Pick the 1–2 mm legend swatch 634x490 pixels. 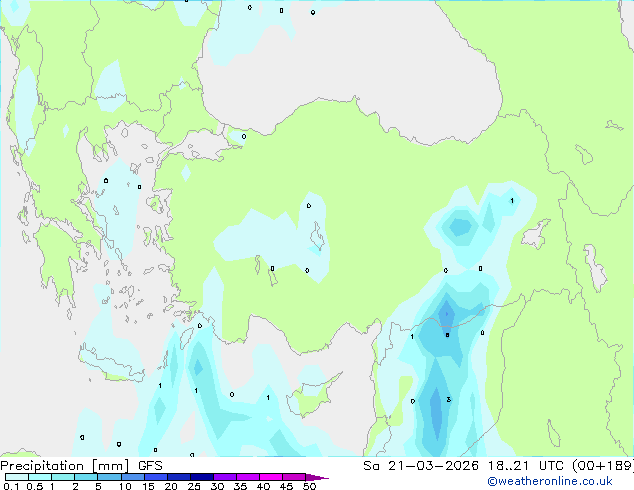[x=63, y=477]
